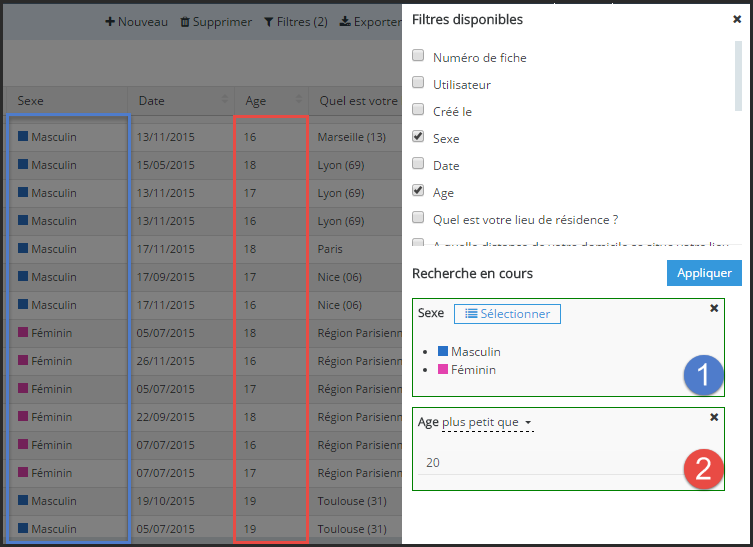This screenshot has height=547, width=753.
Task: Click date cell 15/05/2015
Action: coord(166,165)
